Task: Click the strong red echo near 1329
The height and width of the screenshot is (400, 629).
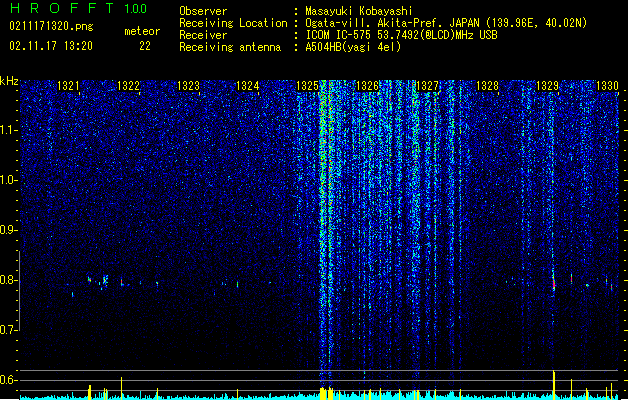Action: (x=554, y=283)
